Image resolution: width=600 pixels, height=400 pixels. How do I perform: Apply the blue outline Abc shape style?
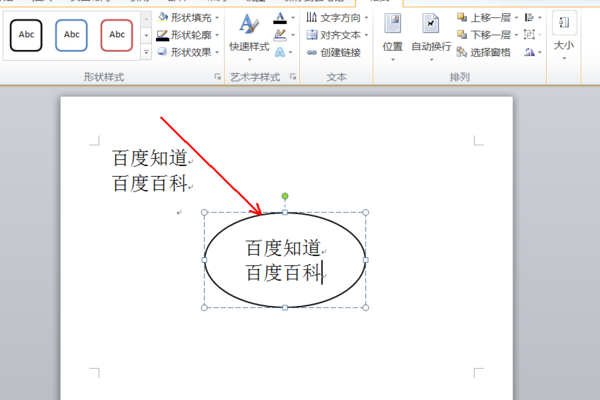72,35
